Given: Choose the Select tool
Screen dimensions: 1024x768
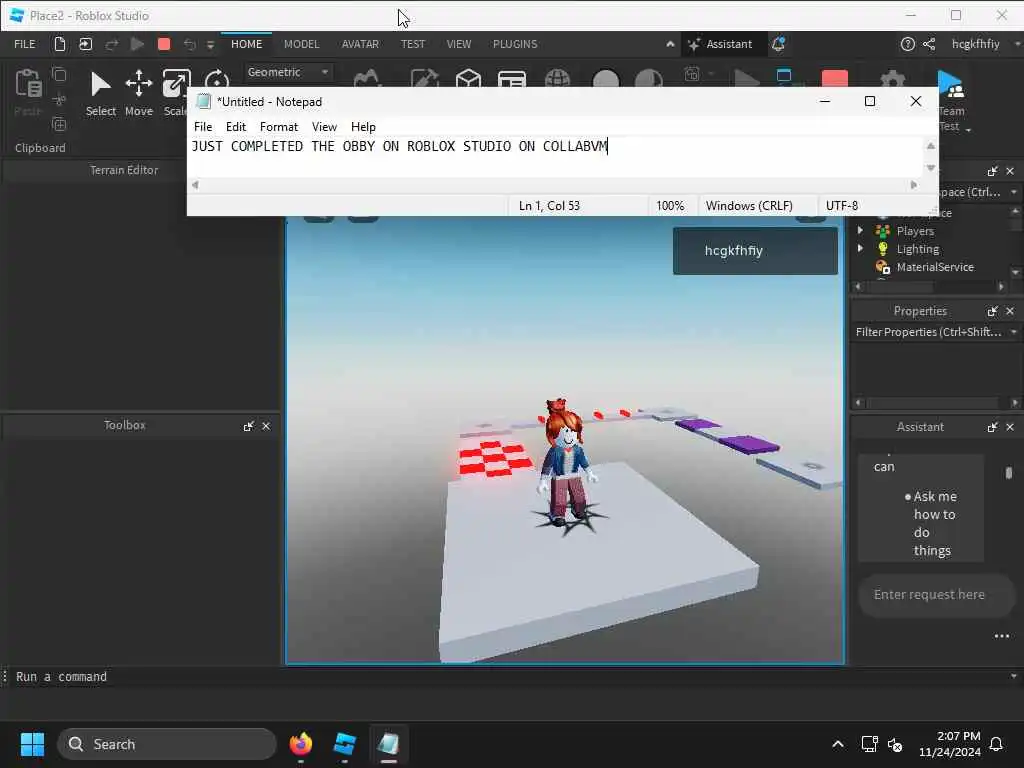Looking at the screenshot, I should click(101, 93).
